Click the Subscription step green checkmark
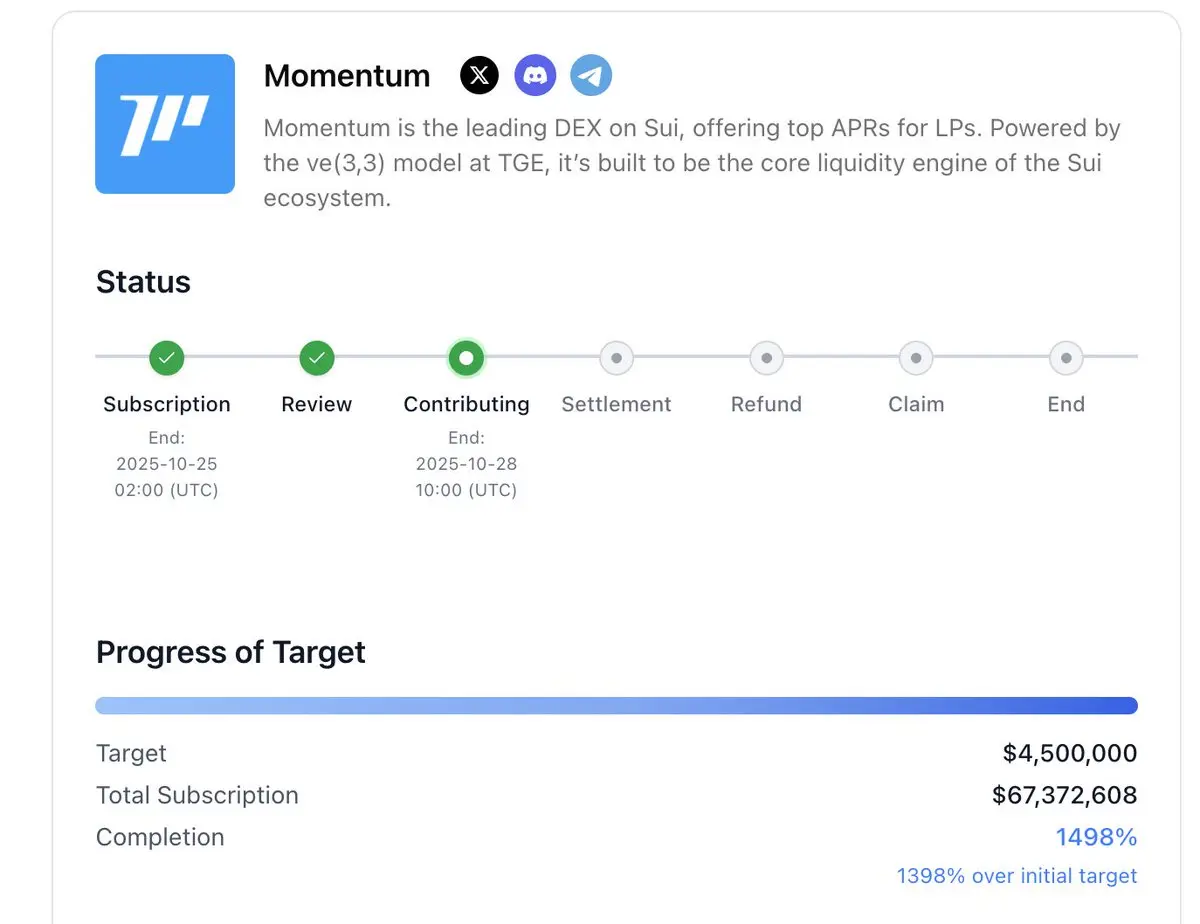The width and height of the screenshot is (1200, 924). [x=167, y=357]
